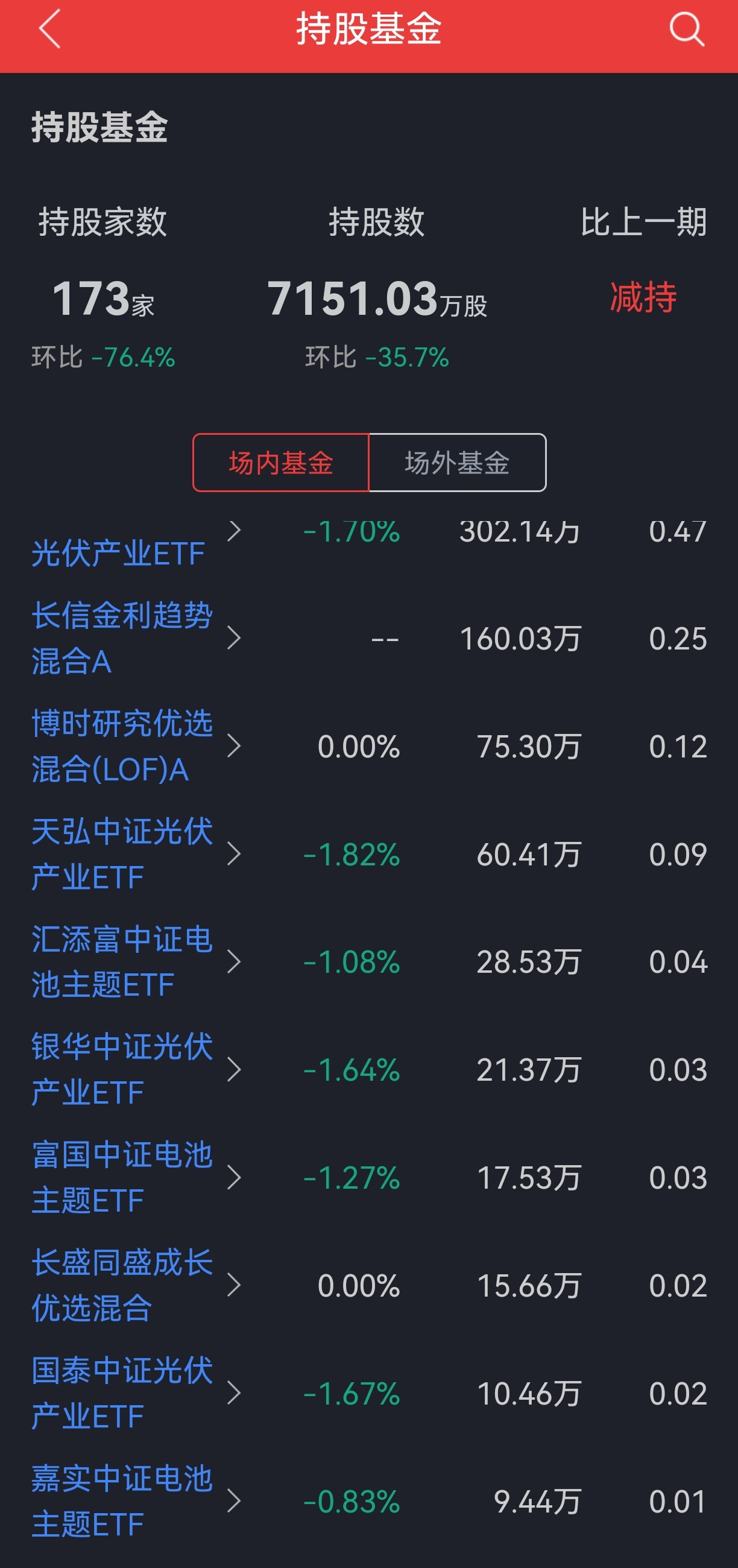738x1568 pixels.
Task: Click chevron next to 长盛同盛成长优选混合
Action: point(234,1285)
